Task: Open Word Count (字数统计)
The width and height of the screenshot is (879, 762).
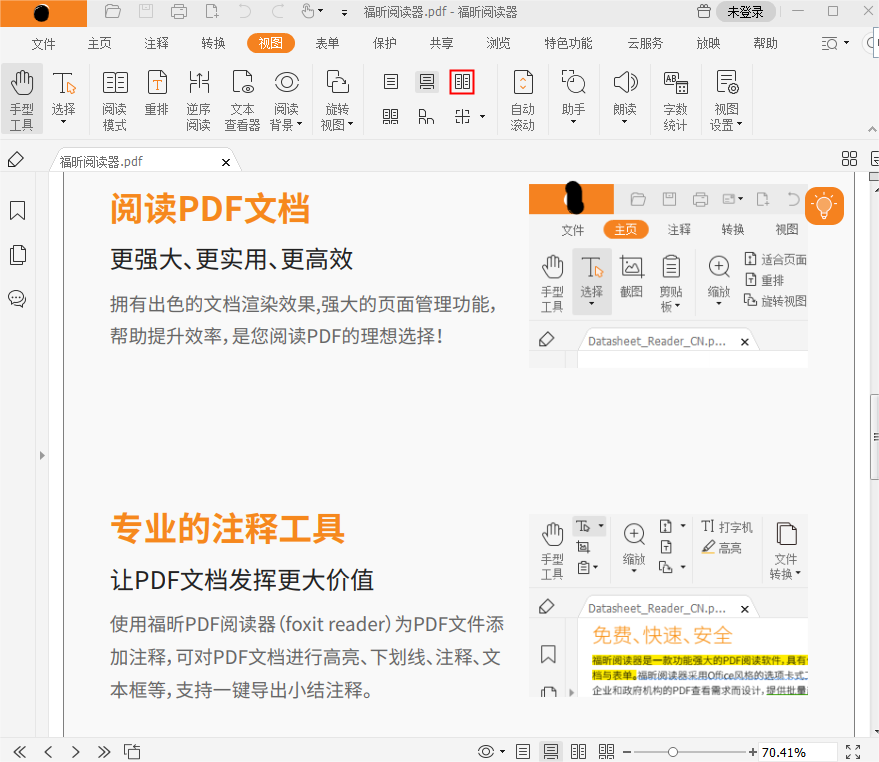Action: pyautogui.click(x=675, y=97)
